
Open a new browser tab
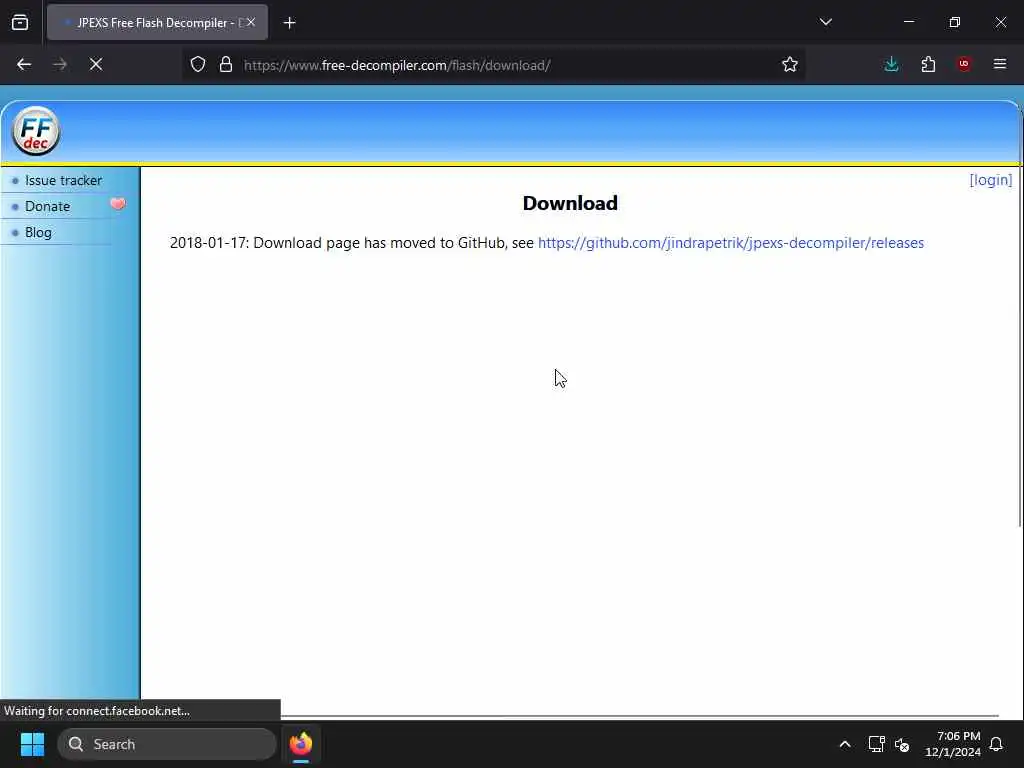290,23
